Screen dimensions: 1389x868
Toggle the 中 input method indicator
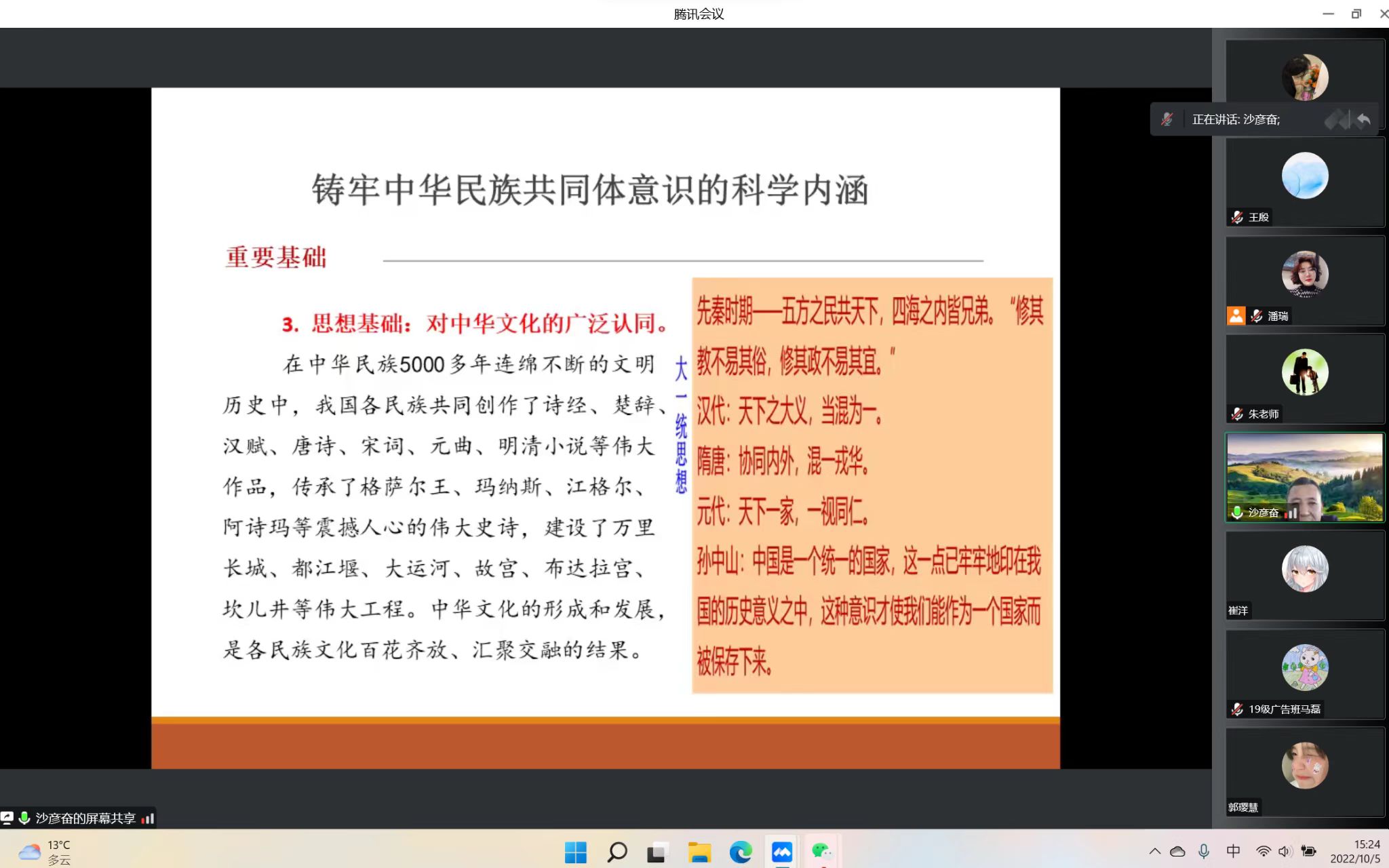click(1233, 851)
